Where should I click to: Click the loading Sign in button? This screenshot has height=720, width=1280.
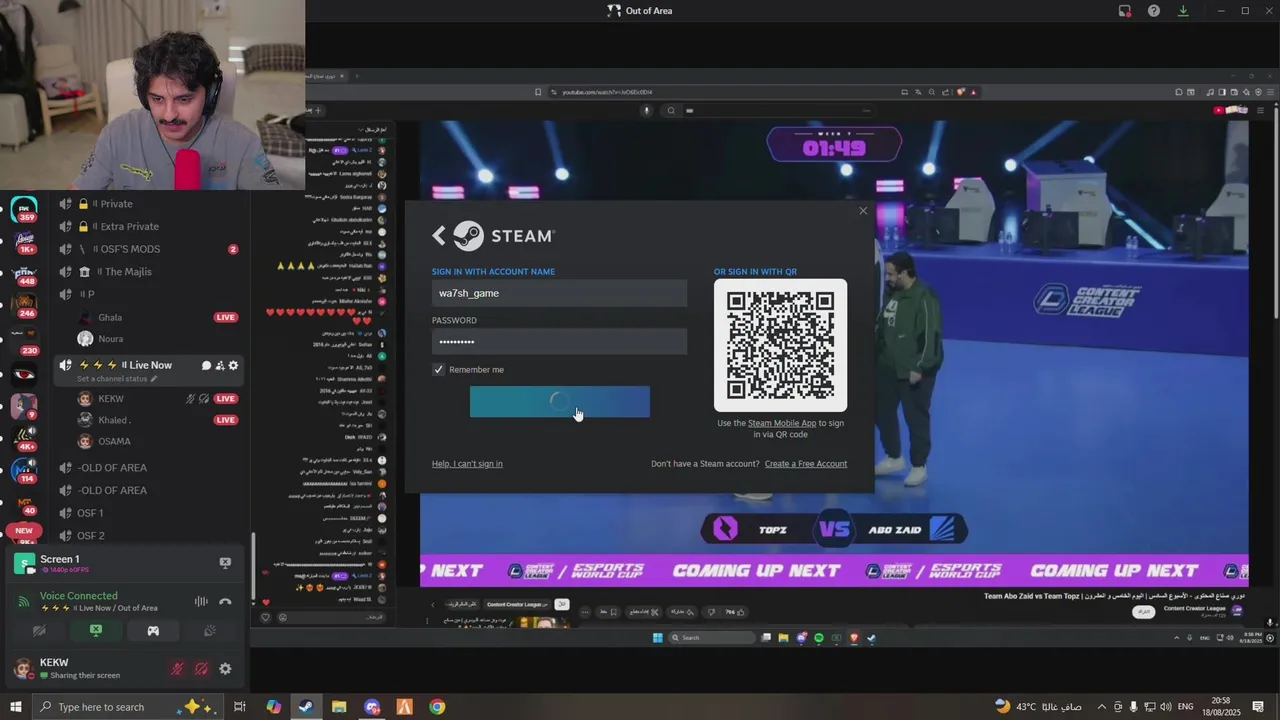[x=559, y=402]
